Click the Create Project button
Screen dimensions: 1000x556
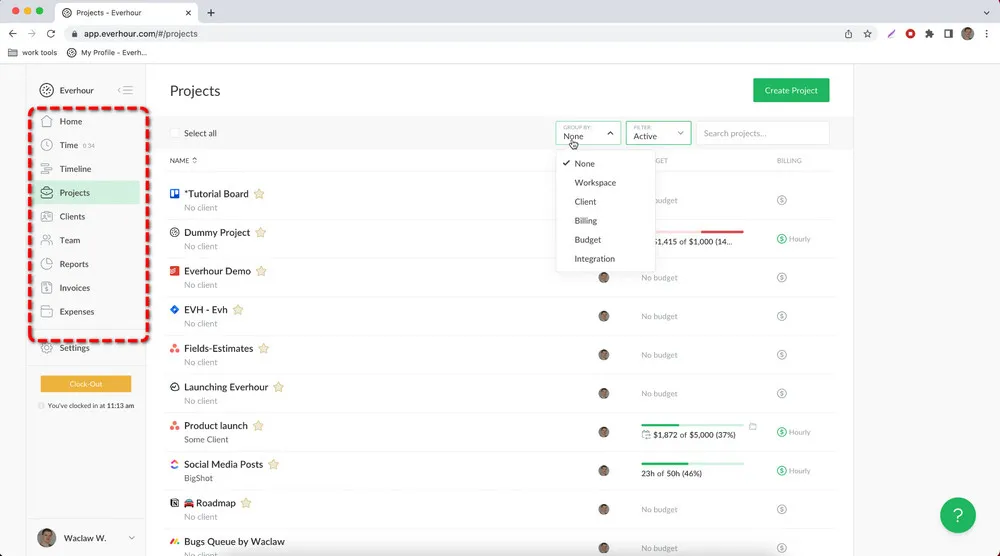[791, 91]
